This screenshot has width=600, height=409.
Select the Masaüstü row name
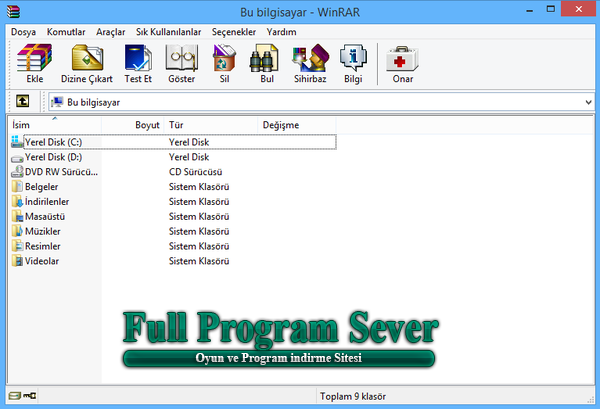point(45,217)
